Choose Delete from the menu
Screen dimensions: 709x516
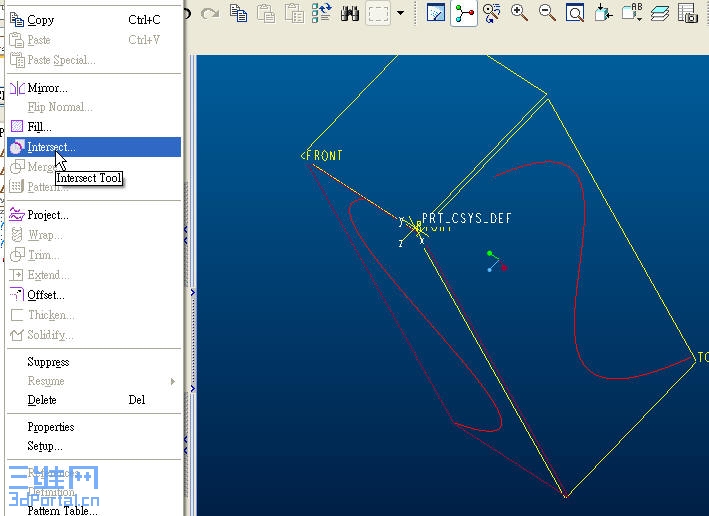pyautogui.click(x=94, y=400)
